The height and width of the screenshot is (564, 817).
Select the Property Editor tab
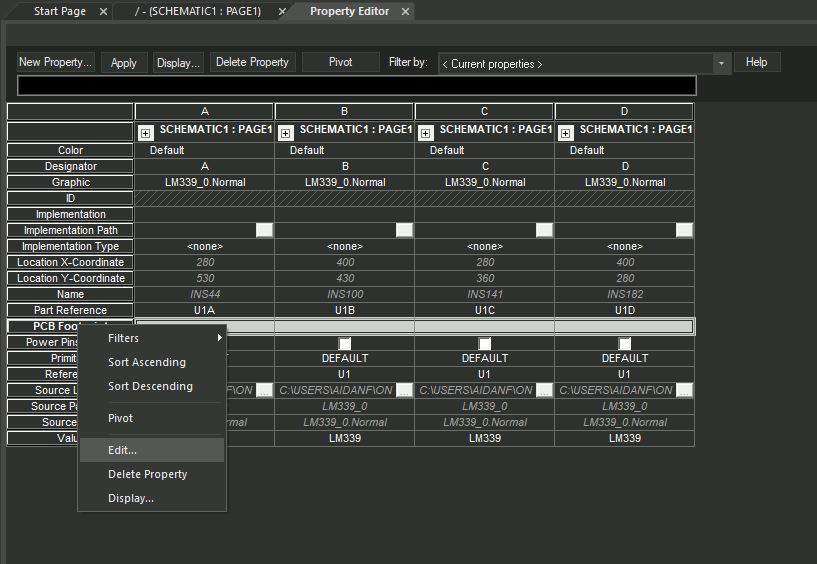(350, 11)
